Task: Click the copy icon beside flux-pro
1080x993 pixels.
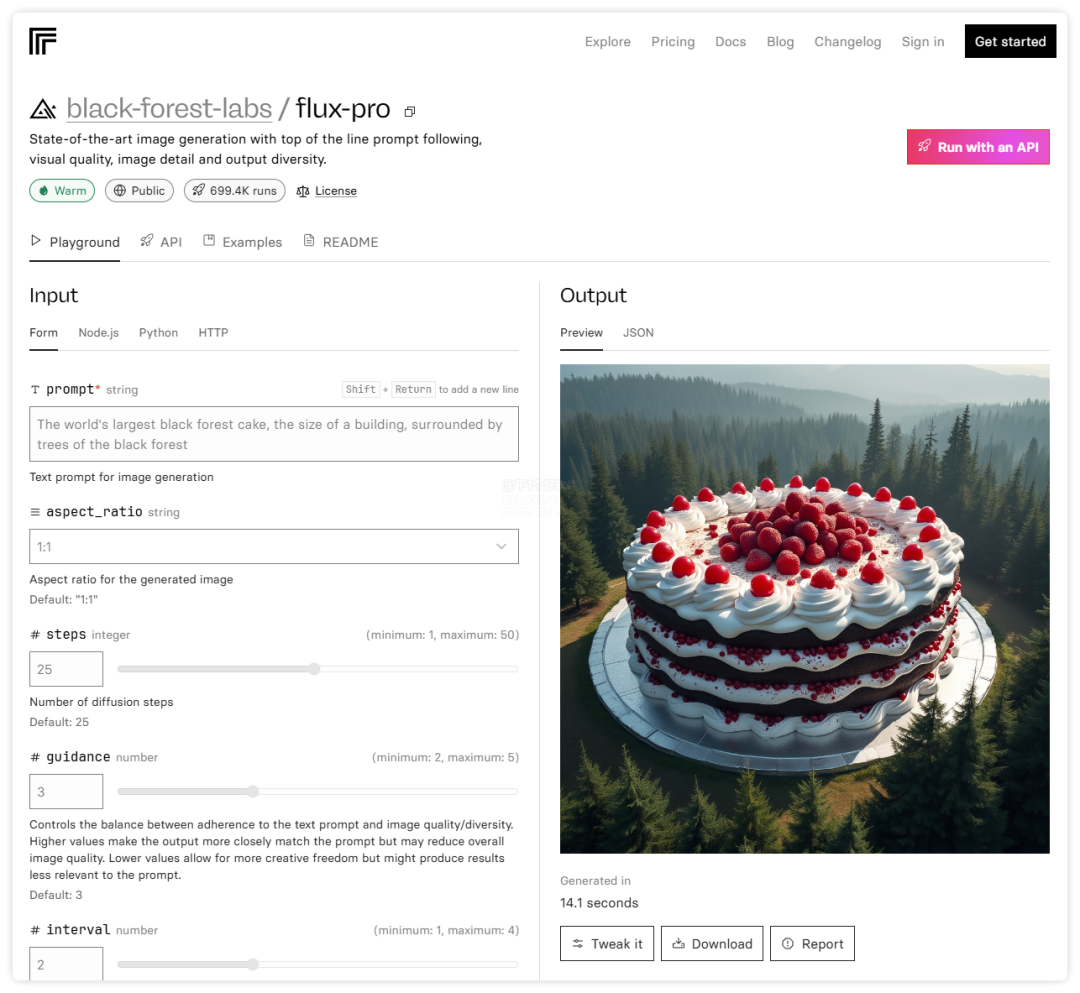Action: click(x=410, y=111)
